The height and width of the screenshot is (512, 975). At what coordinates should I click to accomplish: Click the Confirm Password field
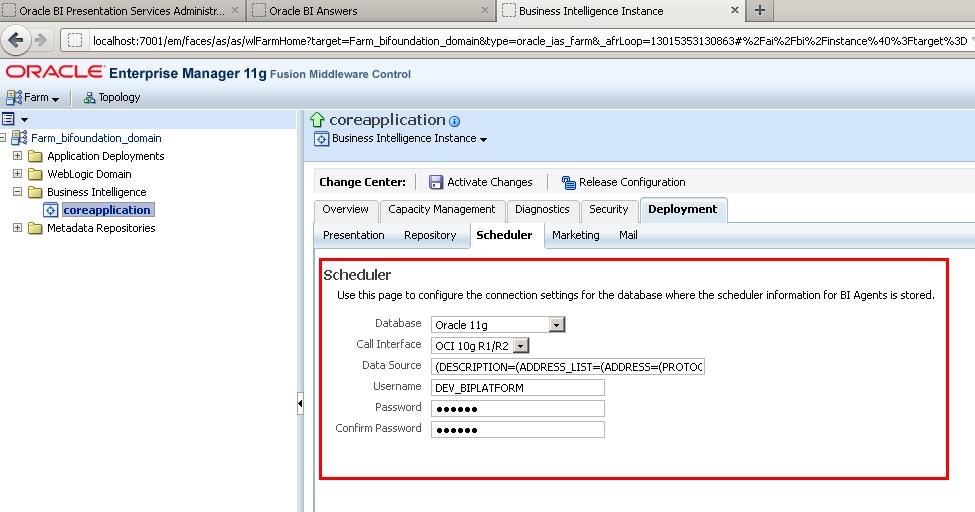[517, 430]
